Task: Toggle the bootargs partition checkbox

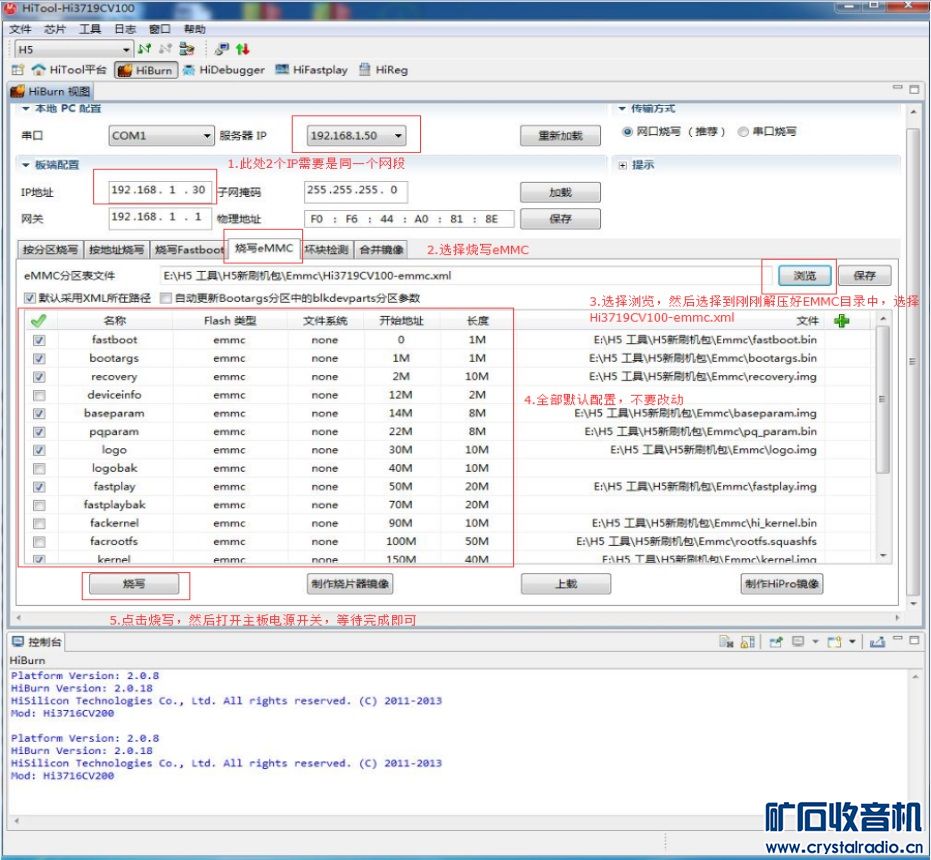Action: (x=39, y=359)
